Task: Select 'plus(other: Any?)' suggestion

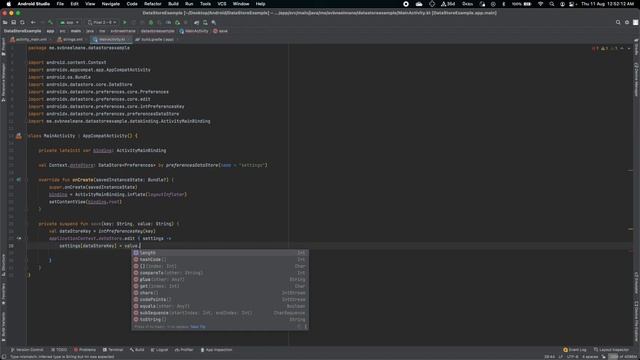Action: click(x=220, y=280)
